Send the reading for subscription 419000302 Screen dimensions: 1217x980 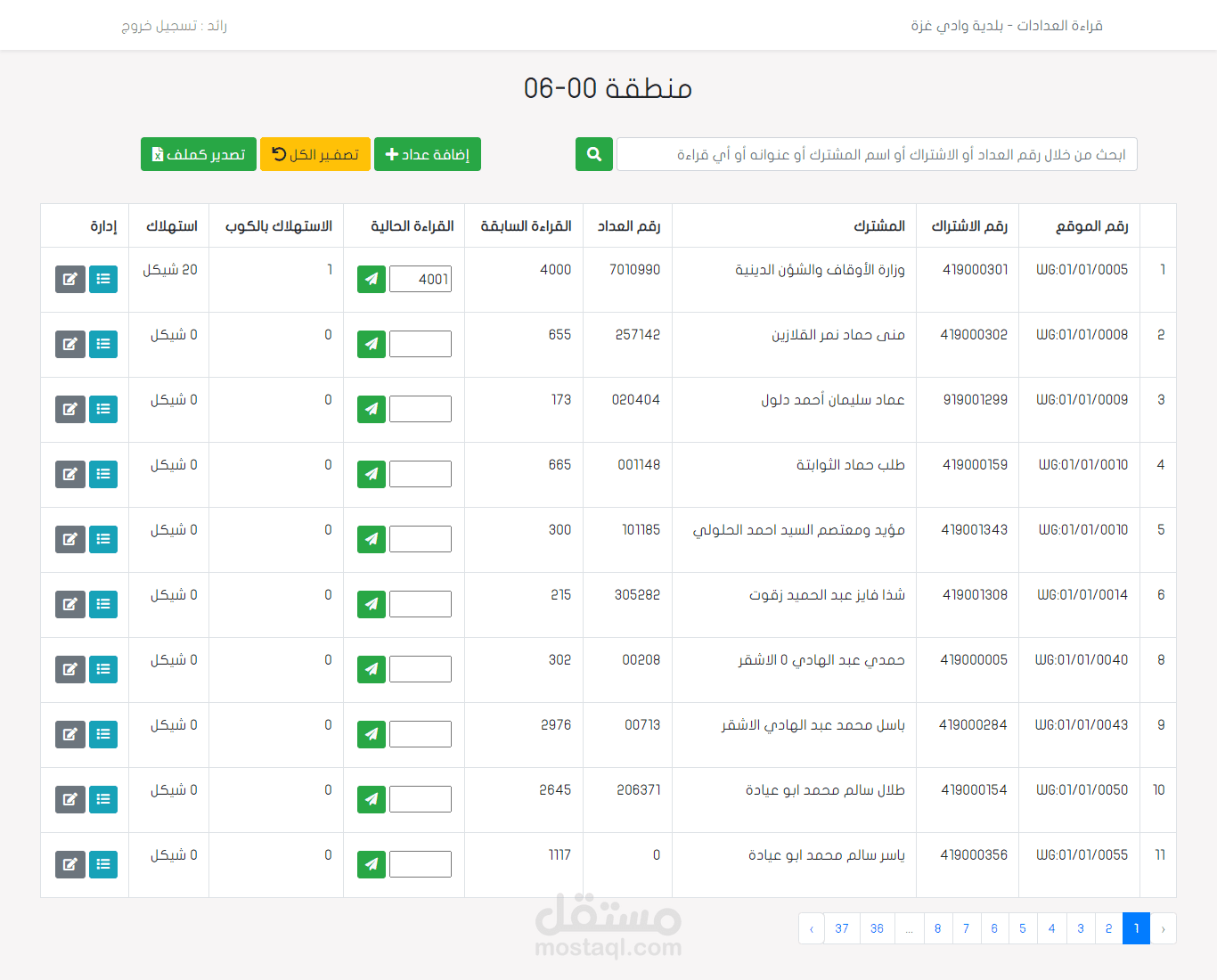(x=372, y=344)
